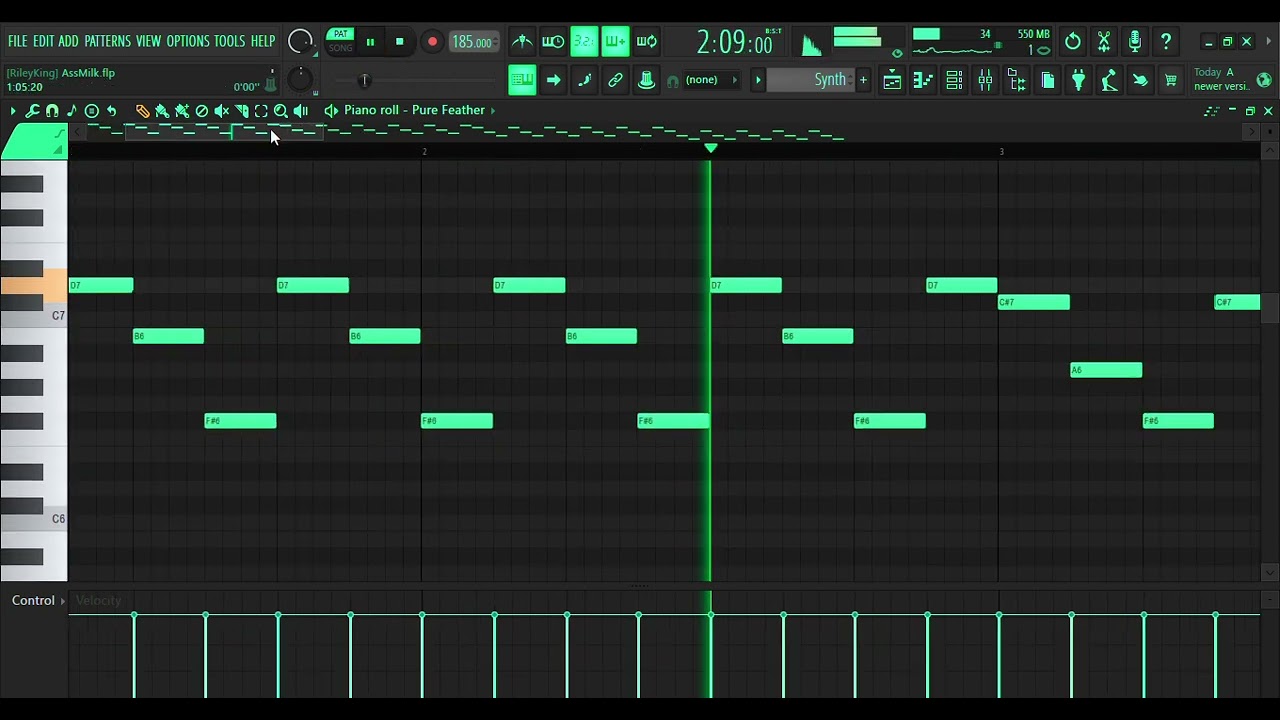Toggle step editing mode arrow
The image size is (1280, 720).
(x=553, y=80)
